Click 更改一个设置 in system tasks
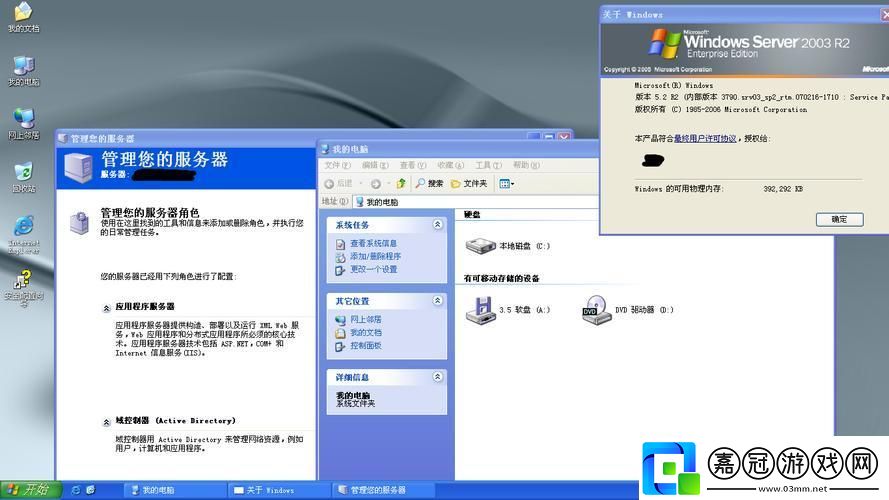The width and height of the screenshot is (889, 500). tap(373, 269)
